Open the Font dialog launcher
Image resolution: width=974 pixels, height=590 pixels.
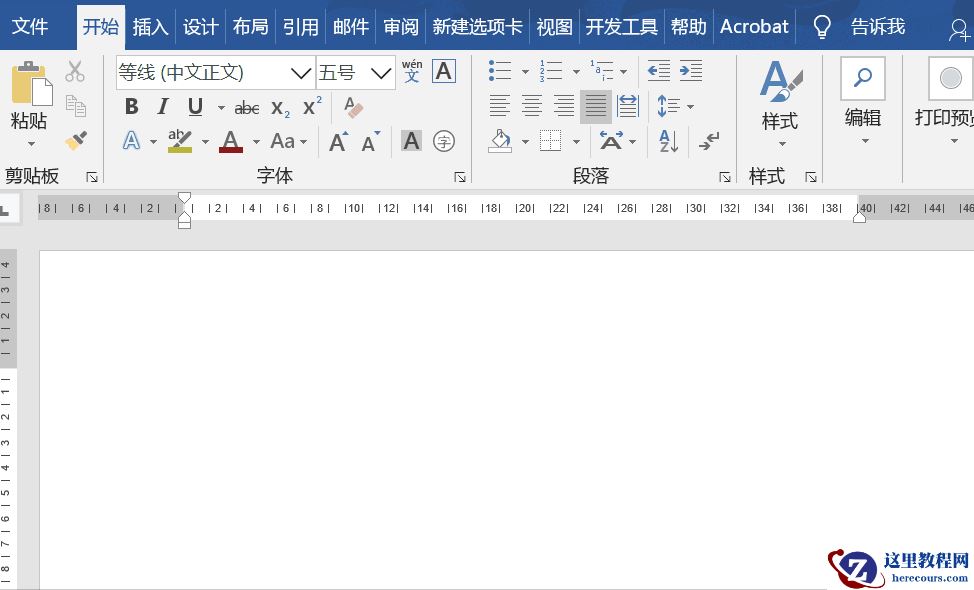pyautogui.click(x=460, y=178)
